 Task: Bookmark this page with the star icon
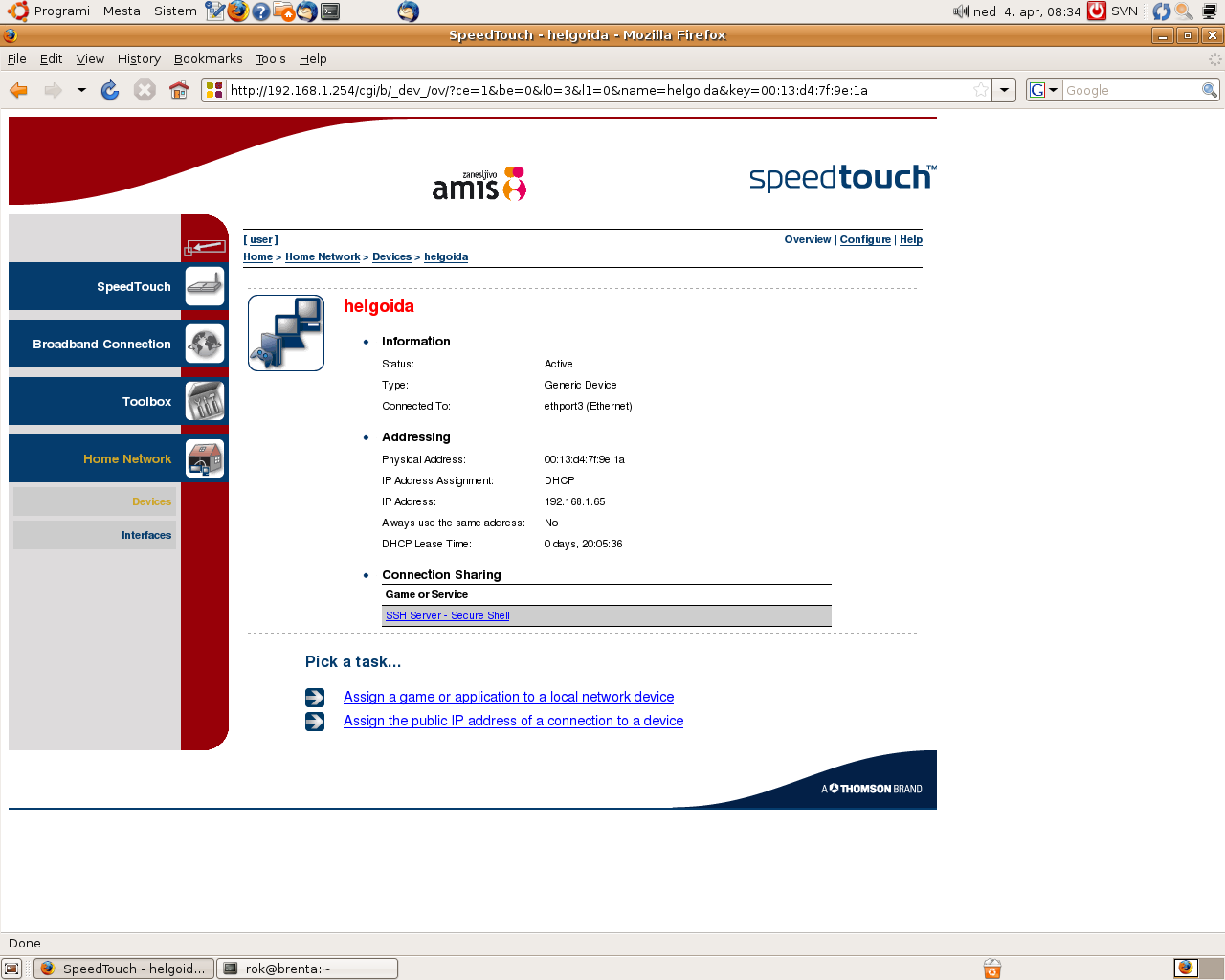pos(981,90)
